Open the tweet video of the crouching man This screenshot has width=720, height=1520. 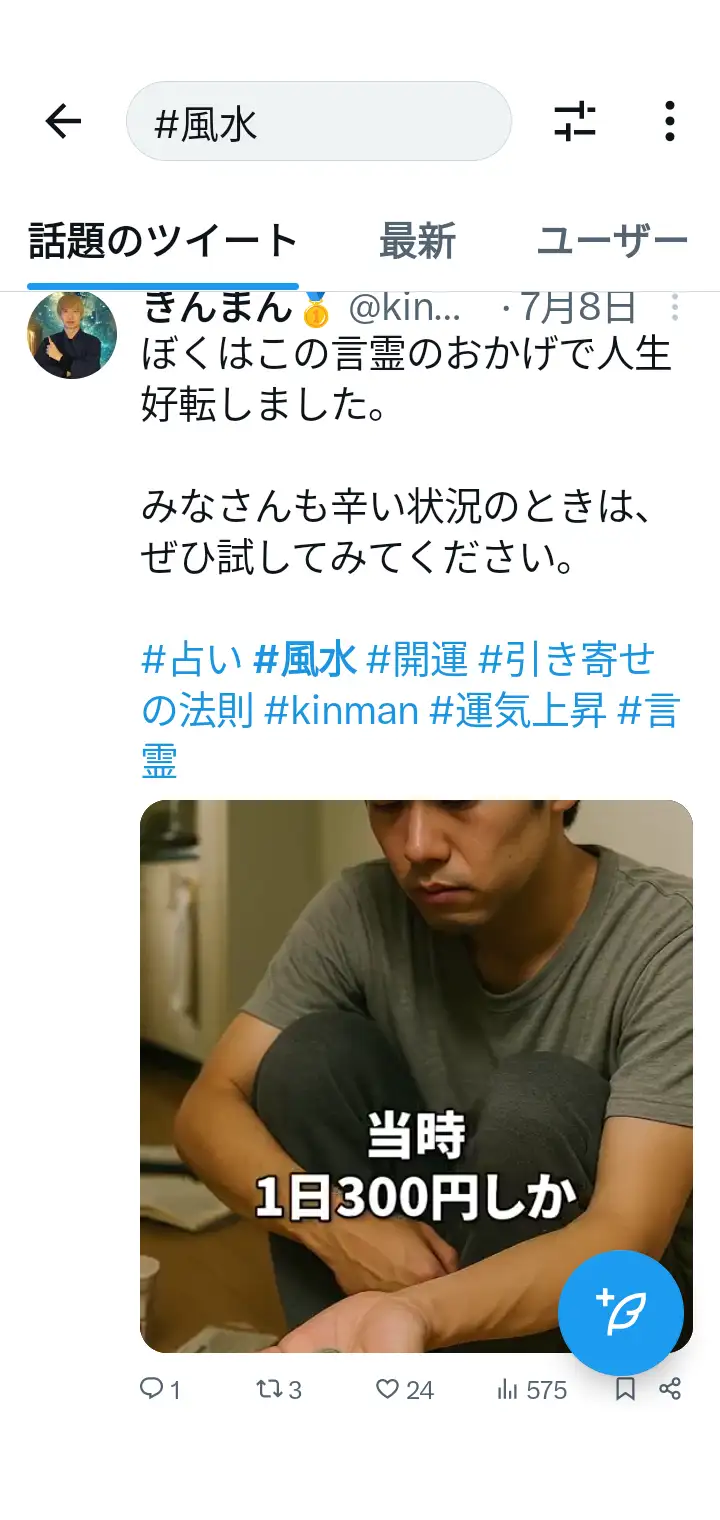coord(416,1076)
